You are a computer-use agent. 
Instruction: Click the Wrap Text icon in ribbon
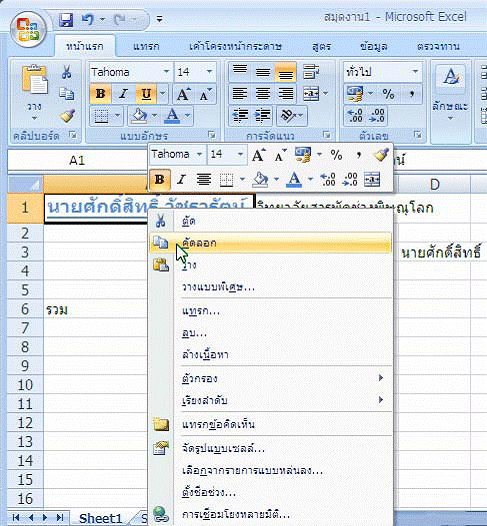(x=311, y=72)
